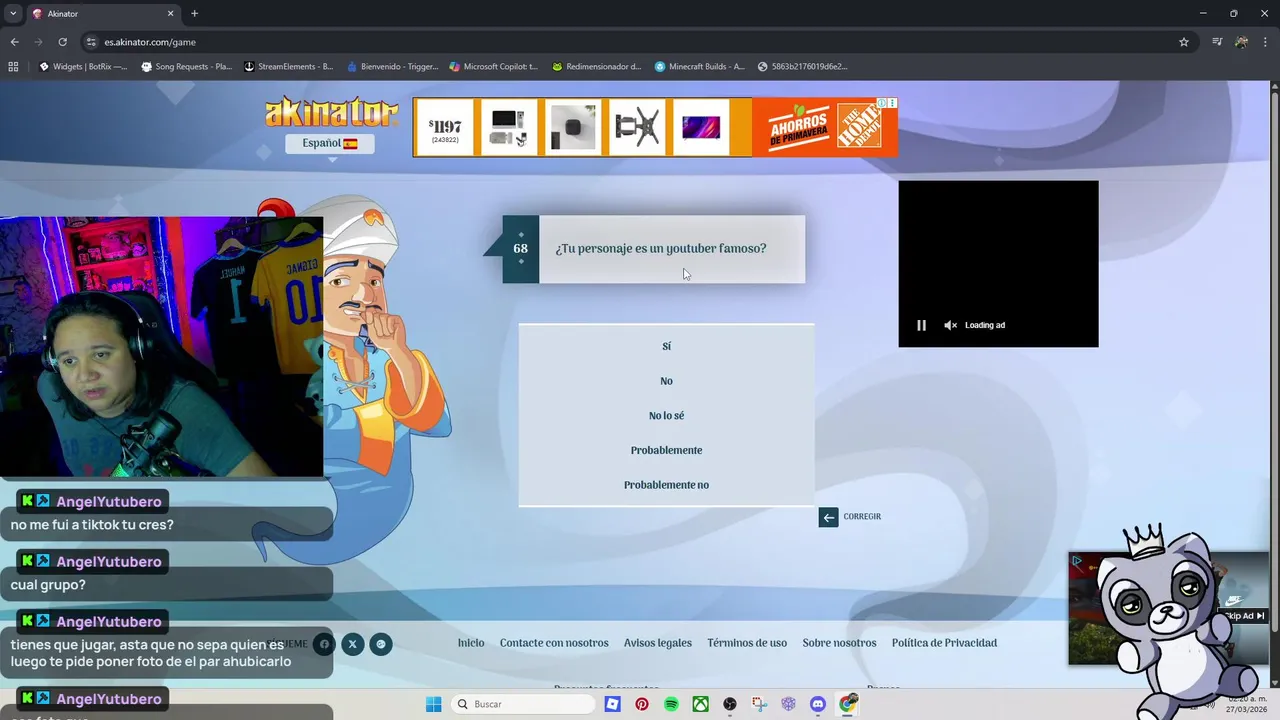Pause the loading video ad
Screen dimensions: 1280x720
pos(921,325)
